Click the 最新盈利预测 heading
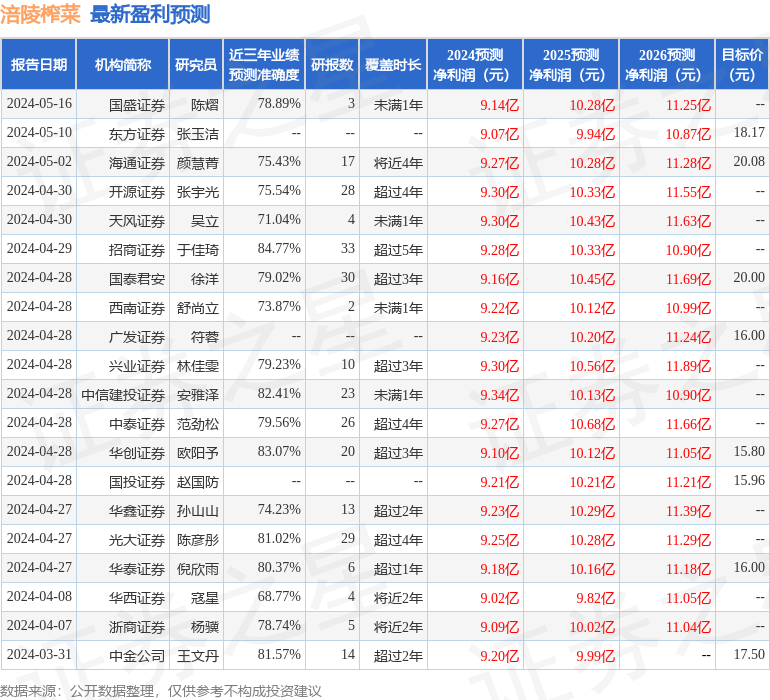This screenshot has width=770, height=700. (x=150, y=14)
